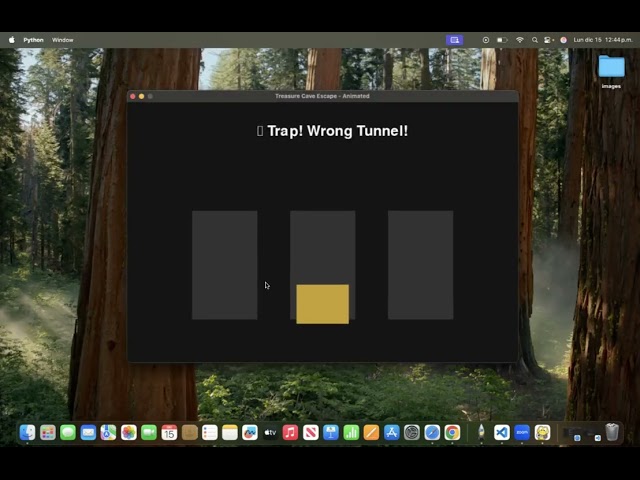Open Safari from the dock
The height and width of the screenshot is (480, 640).
432,433
